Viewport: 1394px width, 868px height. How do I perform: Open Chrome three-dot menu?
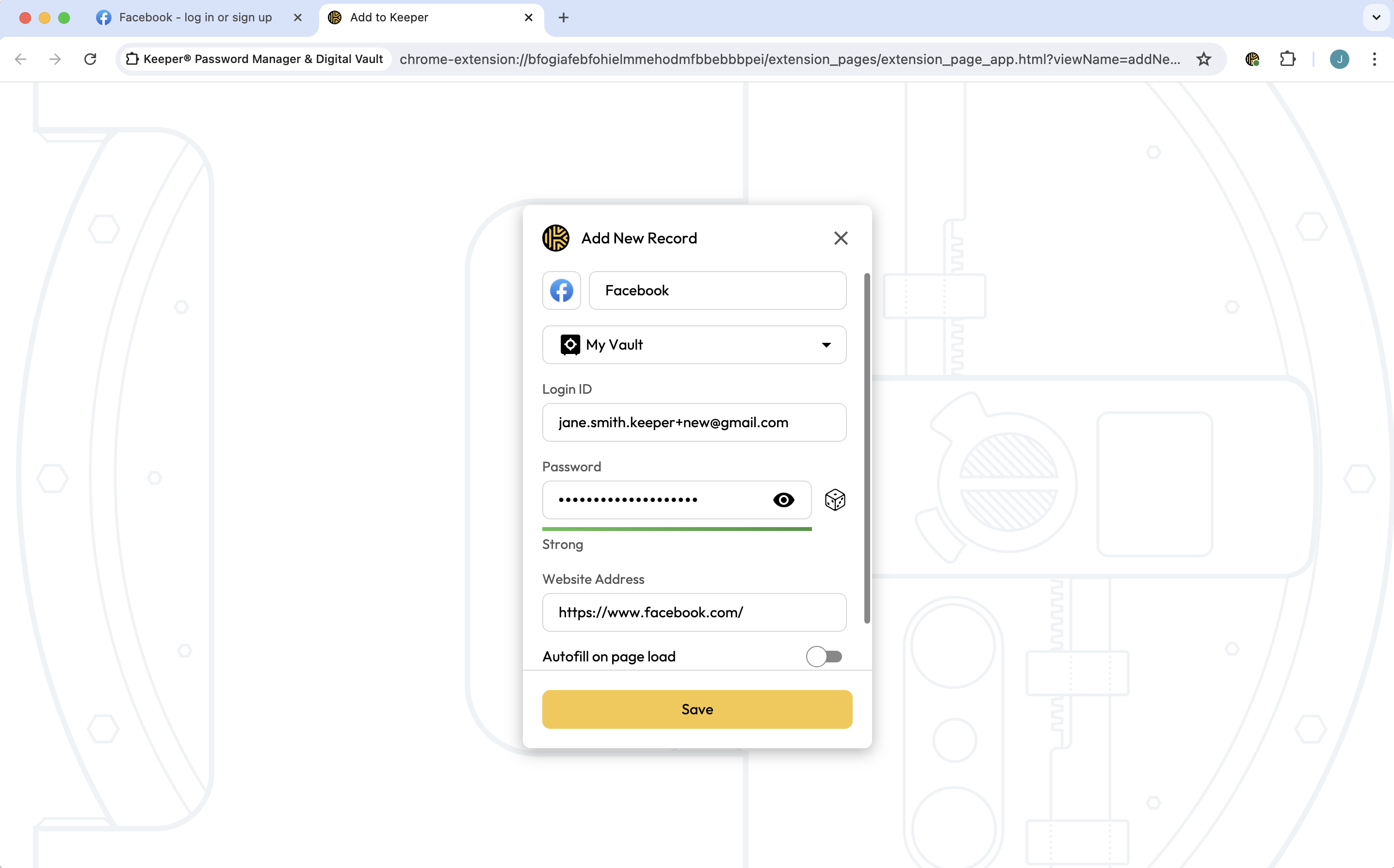(1374, 59)
